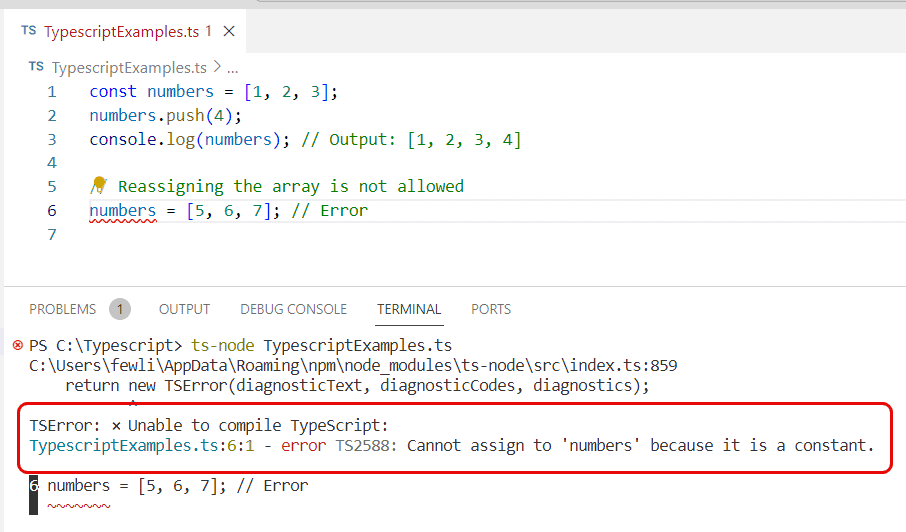Open the TypescriptExamples.ts breadcrumb item
The width and height of the screenshot is (906, 532).
pyautogui.click(x=129, y=68)
